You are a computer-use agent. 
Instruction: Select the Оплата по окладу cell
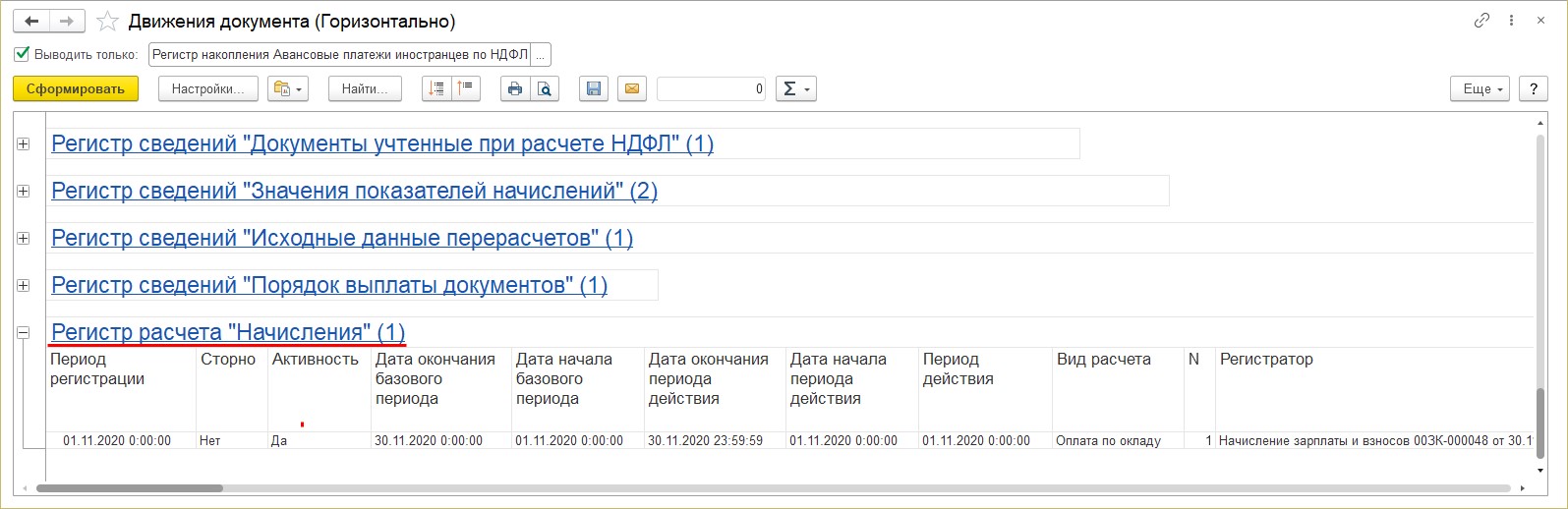(x=1118, y=440)
